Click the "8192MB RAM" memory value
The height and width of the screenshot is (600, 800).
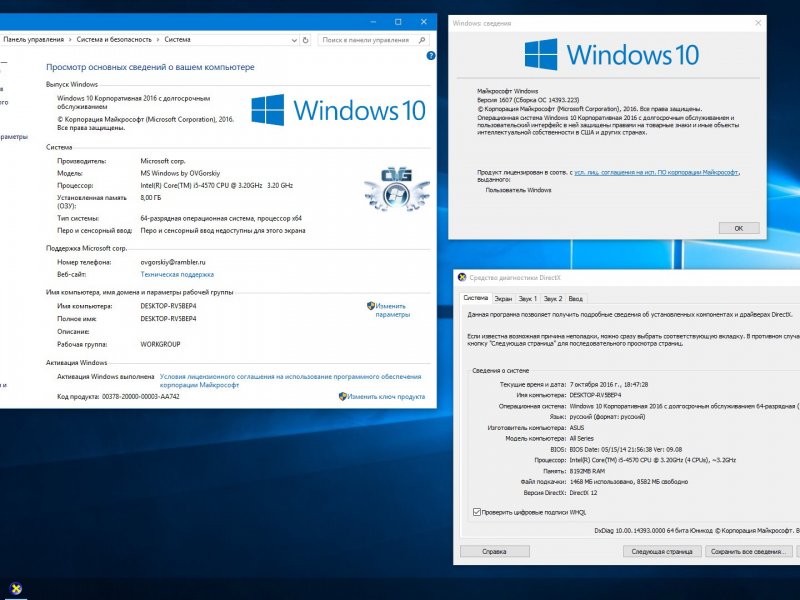587,471
